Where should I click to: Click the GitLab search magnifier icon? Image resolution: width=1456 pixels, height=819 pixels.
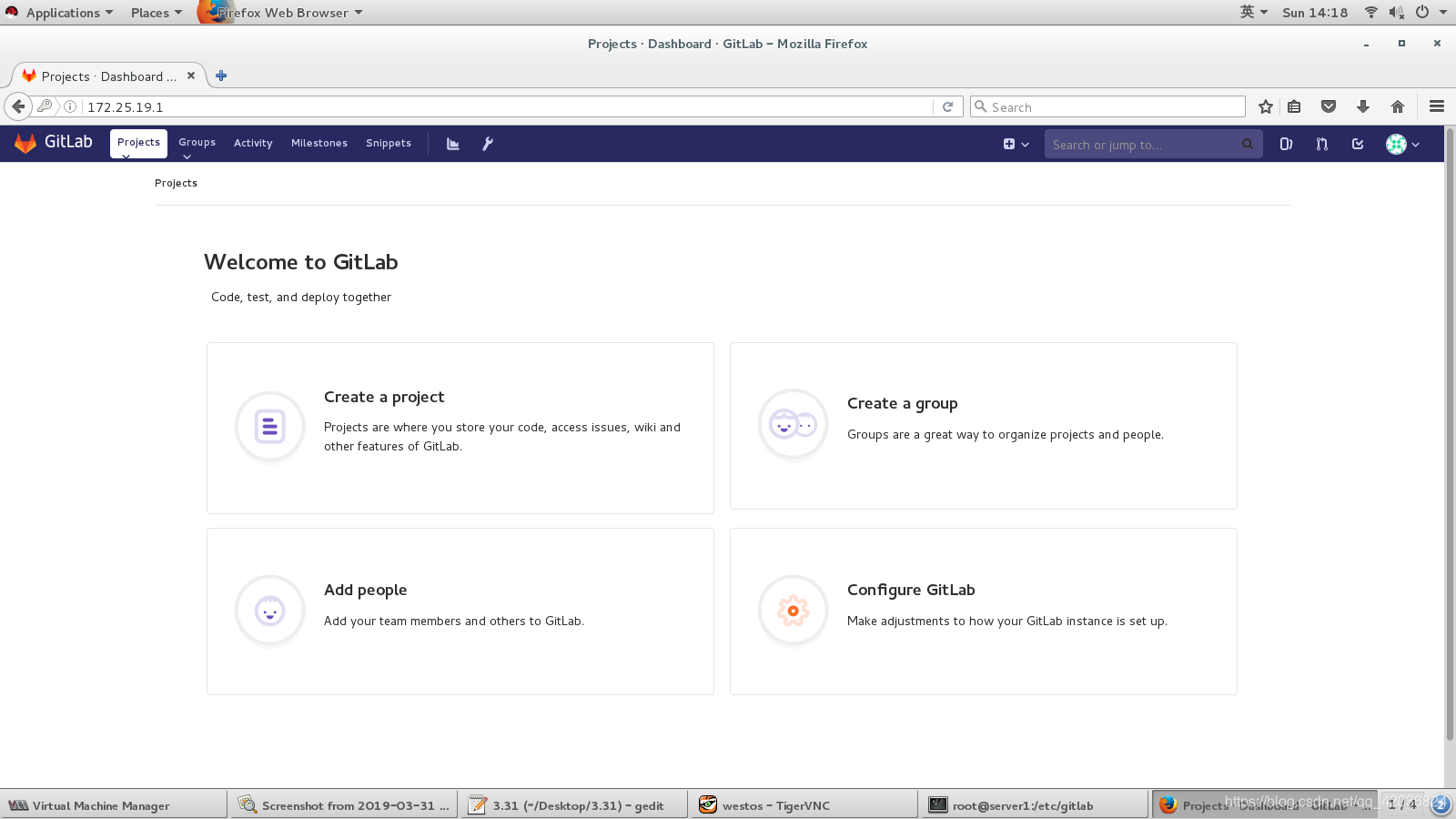coord(1248,144)
